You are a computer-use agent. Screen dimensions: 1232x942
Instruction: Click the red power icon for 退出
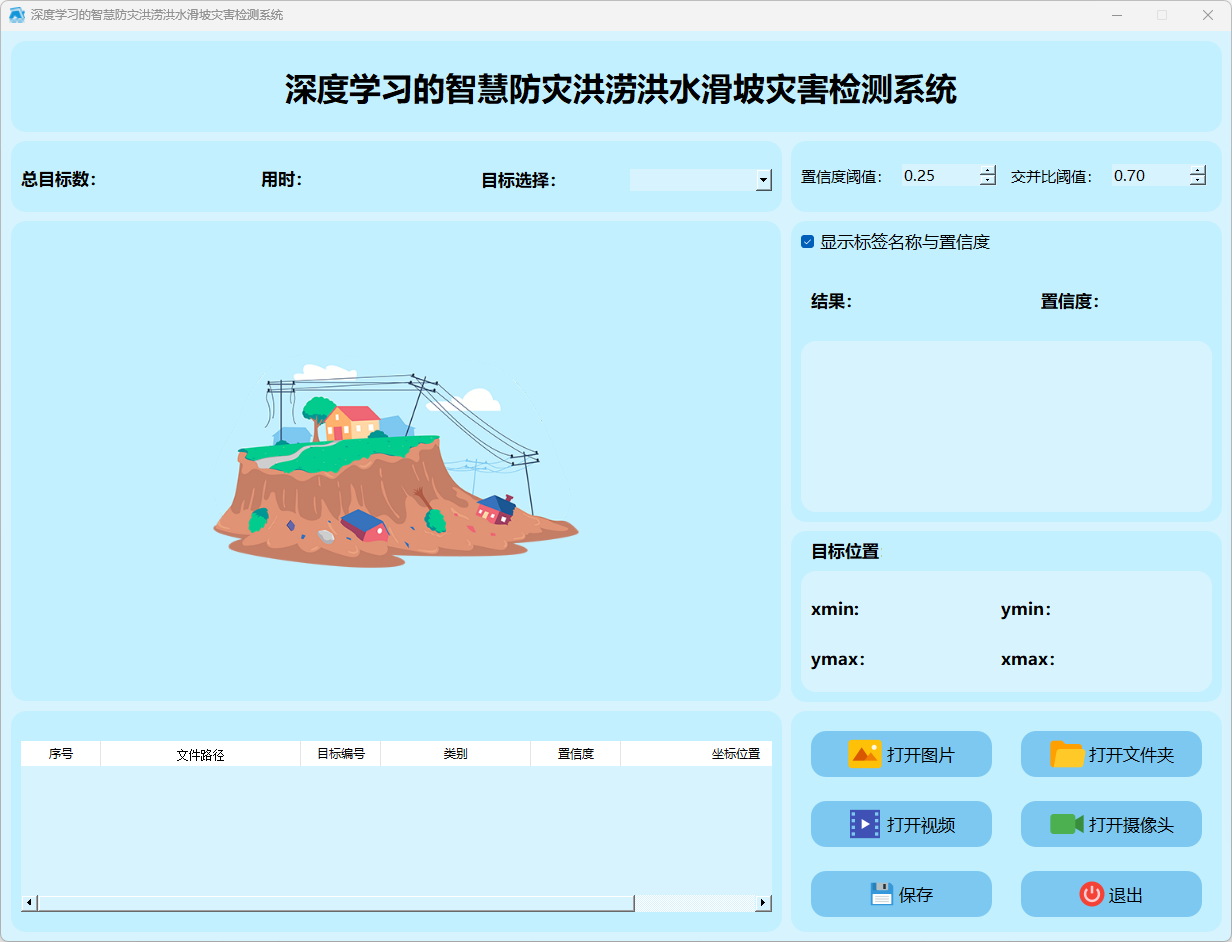1091,894
